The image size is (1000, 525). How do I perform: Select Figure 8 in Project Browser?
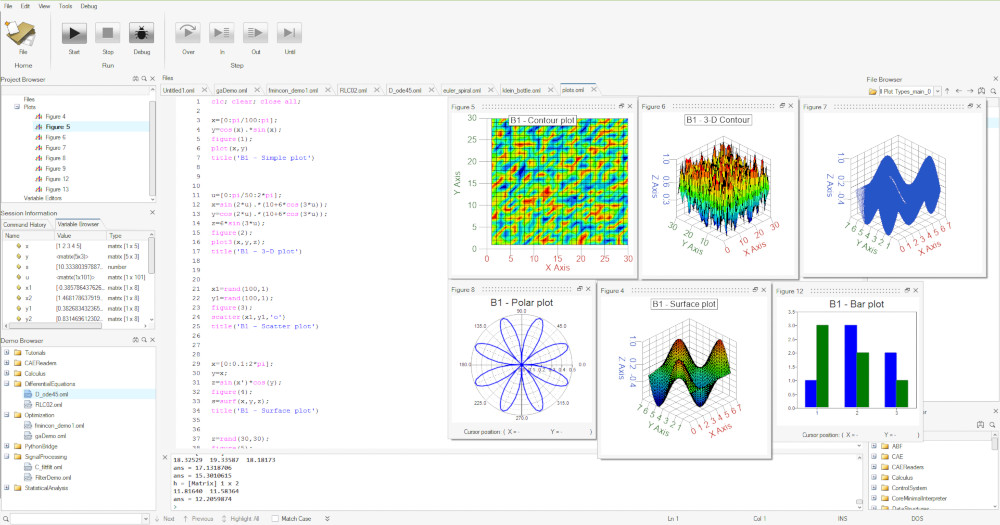[56, 158]
